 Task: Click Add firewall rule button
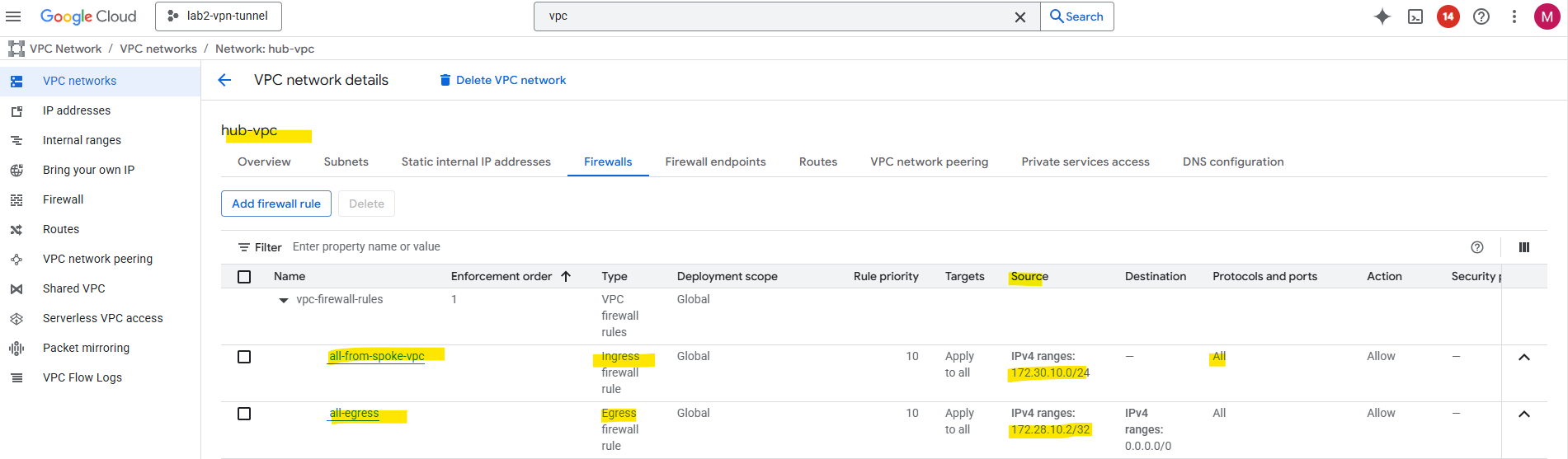pos(276,204)
